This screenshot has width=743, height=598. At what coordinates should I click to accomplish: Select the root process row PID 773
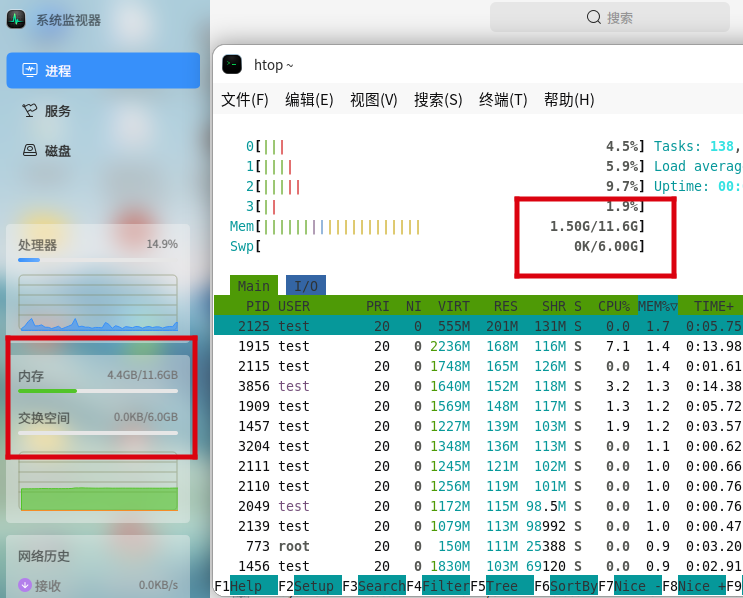[479, 546]
